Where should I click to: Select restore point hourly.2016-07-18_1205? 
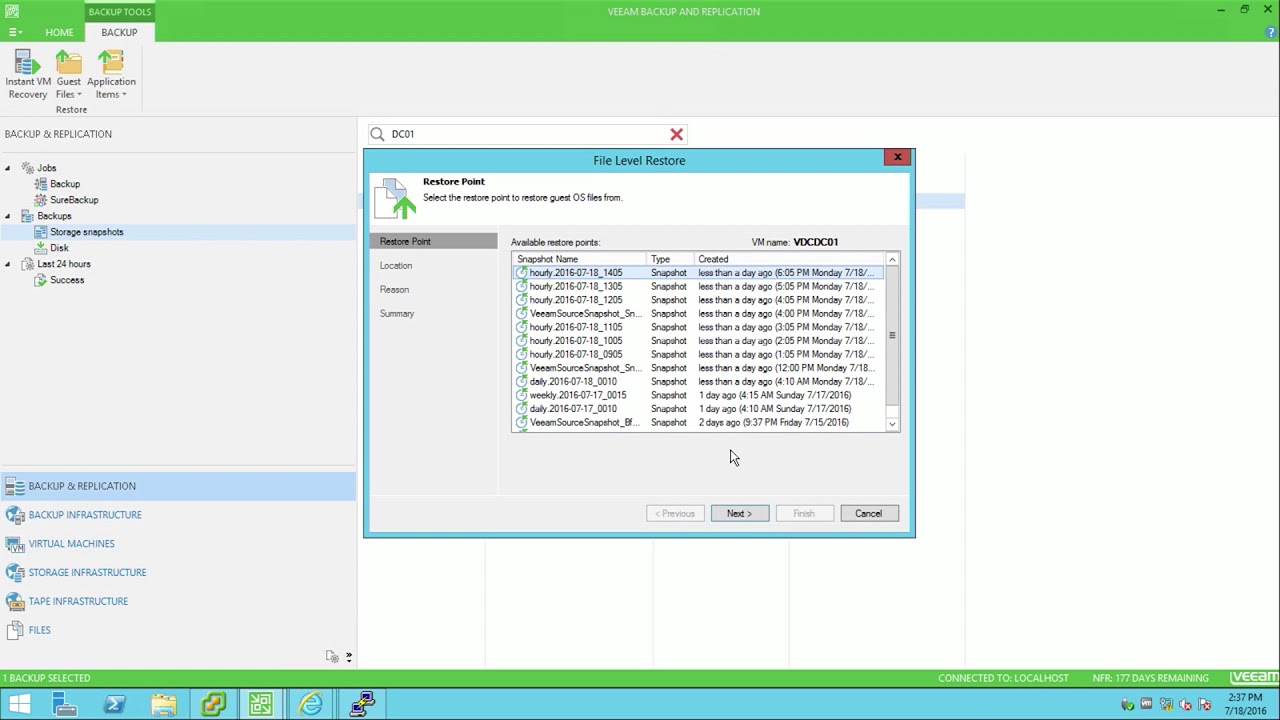[x=698, y=300]
